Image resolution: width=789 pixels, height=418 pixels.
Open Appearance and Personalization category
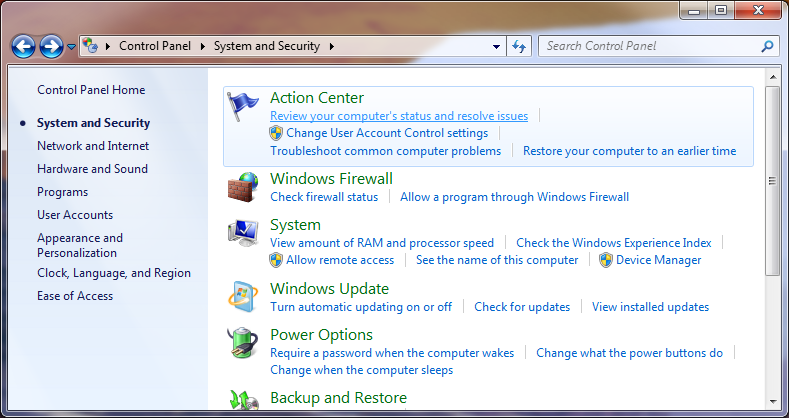pyautogui.click(x=80, y=245)
